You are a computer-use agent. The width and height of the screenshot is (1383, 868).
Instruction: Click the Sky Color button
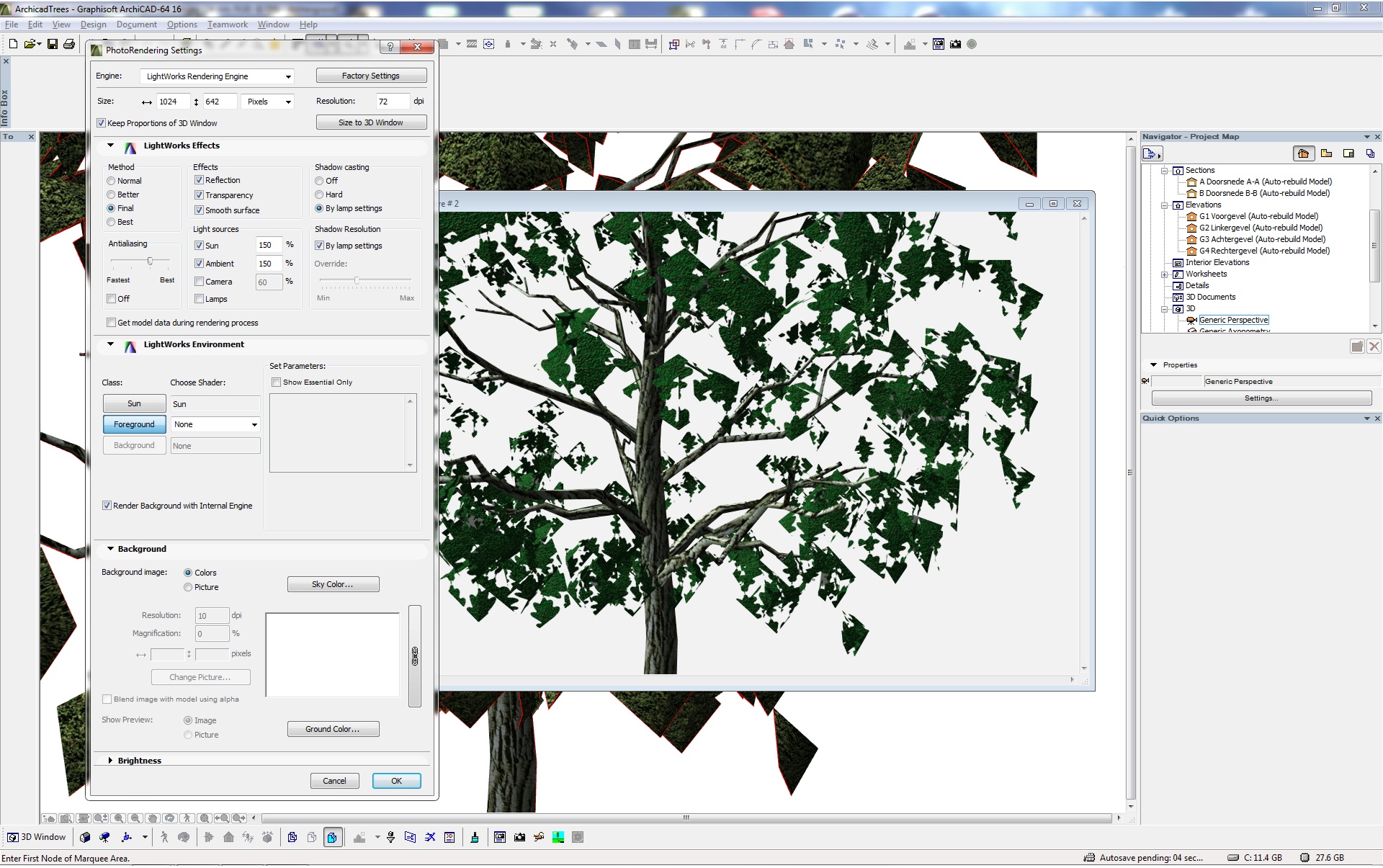[x=333, y=584]
